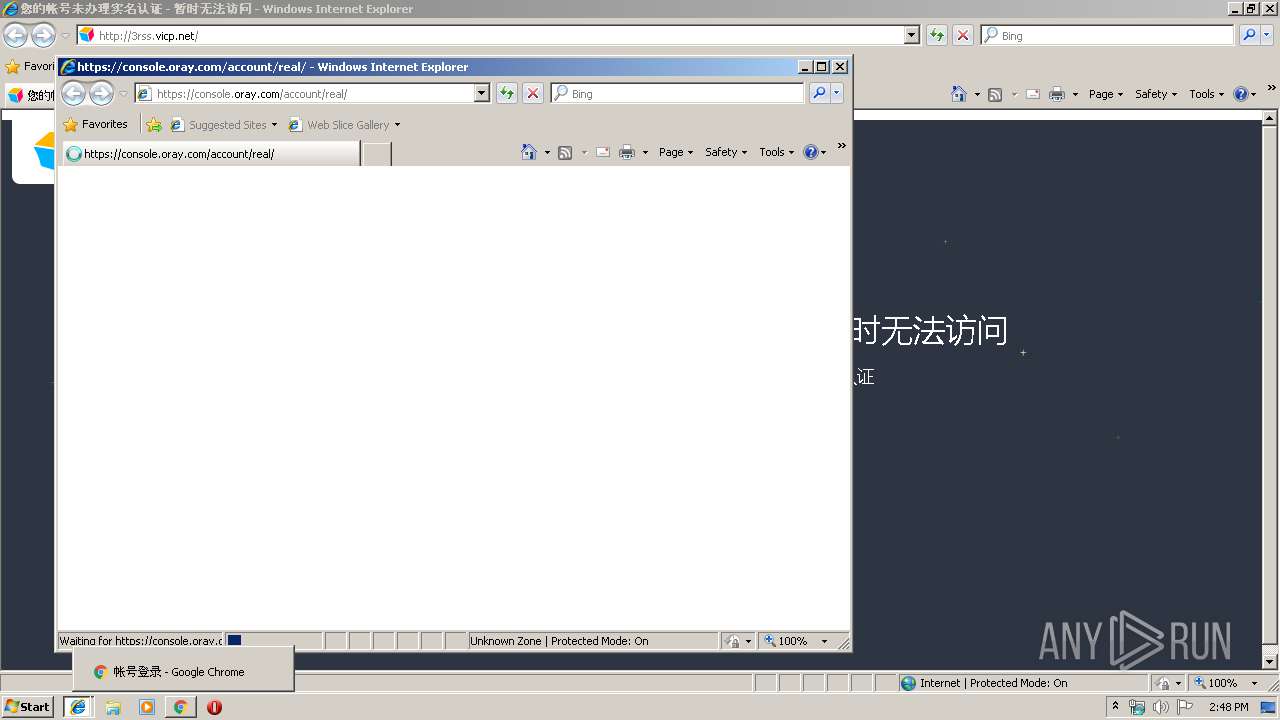Click clock showing 2:48 PM
Screen dimensions: 1280x720
1228,707
